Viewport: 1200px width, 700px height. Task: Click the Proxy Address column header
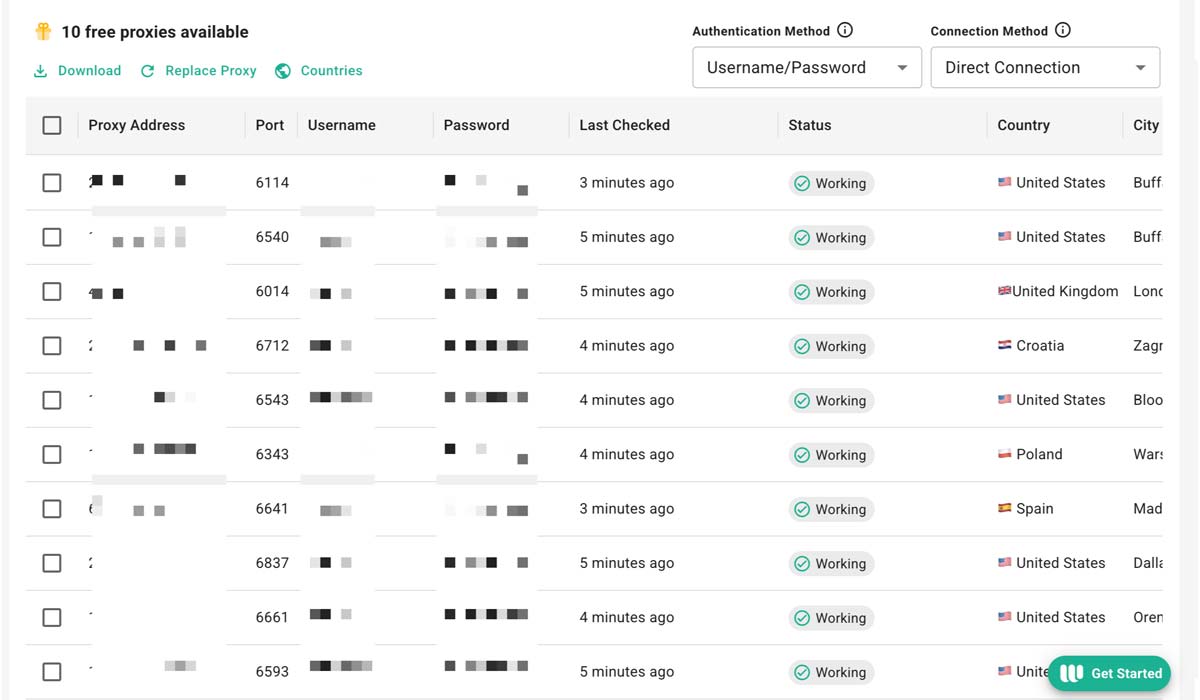click(136, 125)
